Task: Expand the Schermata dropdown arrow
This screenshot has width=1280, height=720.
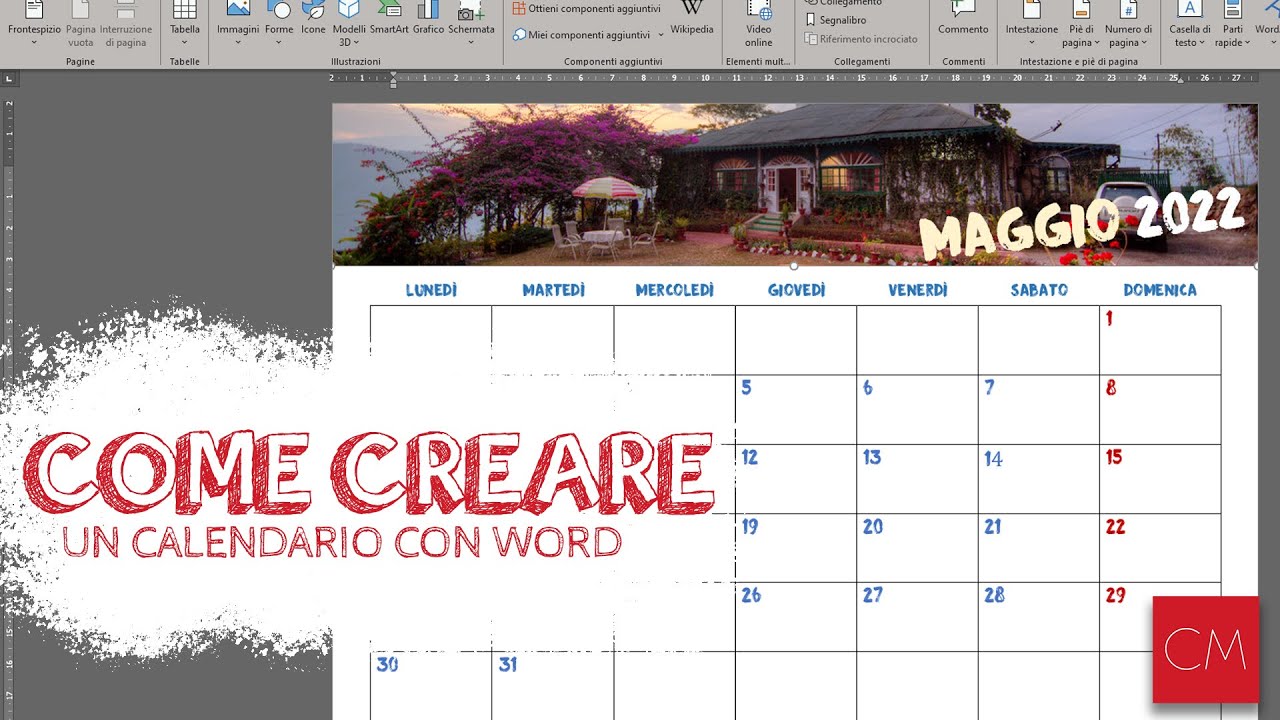Action: coord(471,43)
